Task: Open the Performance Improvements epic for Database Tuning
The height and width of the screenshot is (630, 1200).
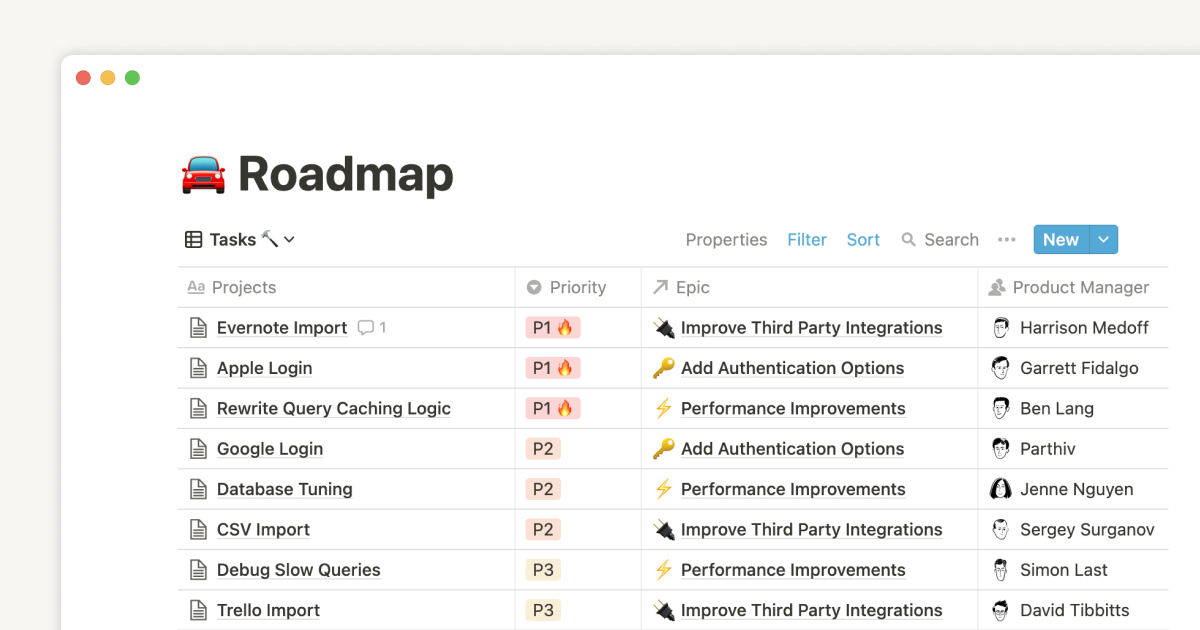Action: tap(793, 489)
